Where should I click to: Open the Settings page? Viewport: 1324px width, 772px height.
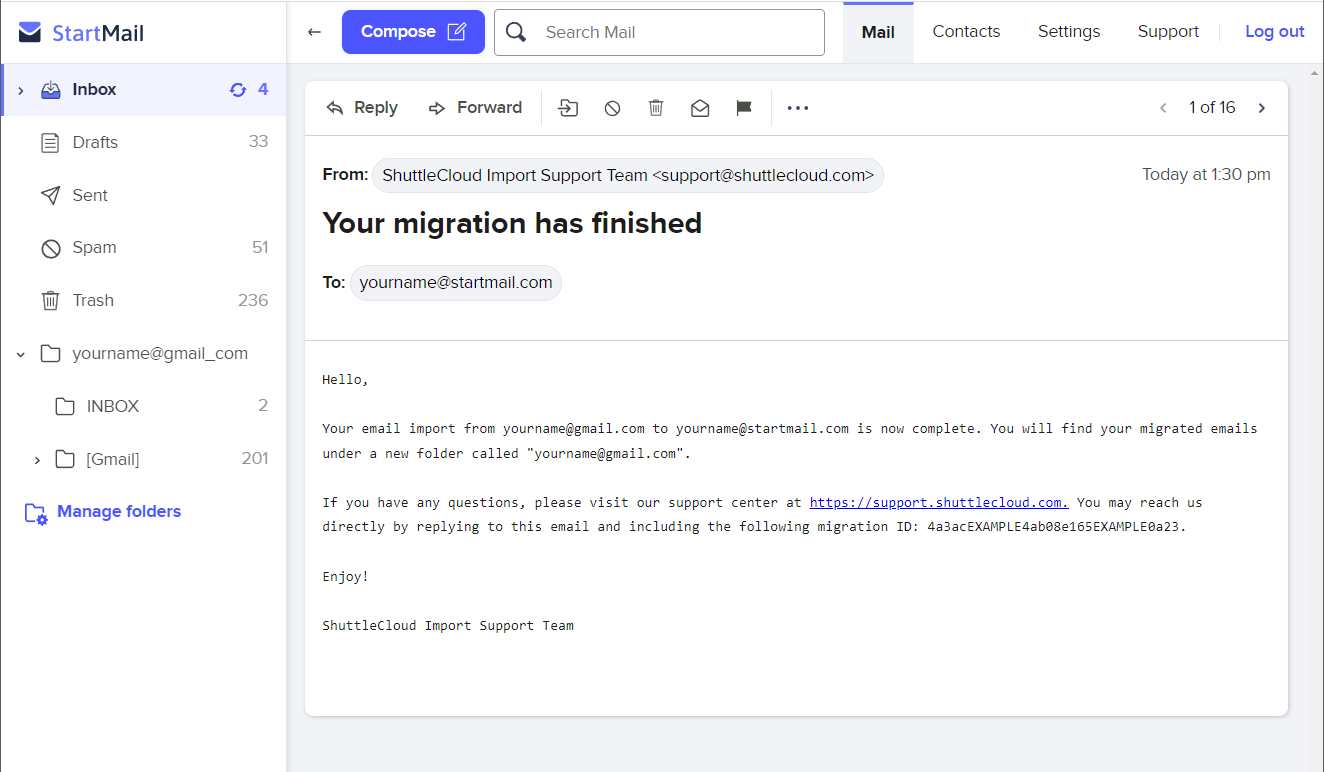point(1068,31)
